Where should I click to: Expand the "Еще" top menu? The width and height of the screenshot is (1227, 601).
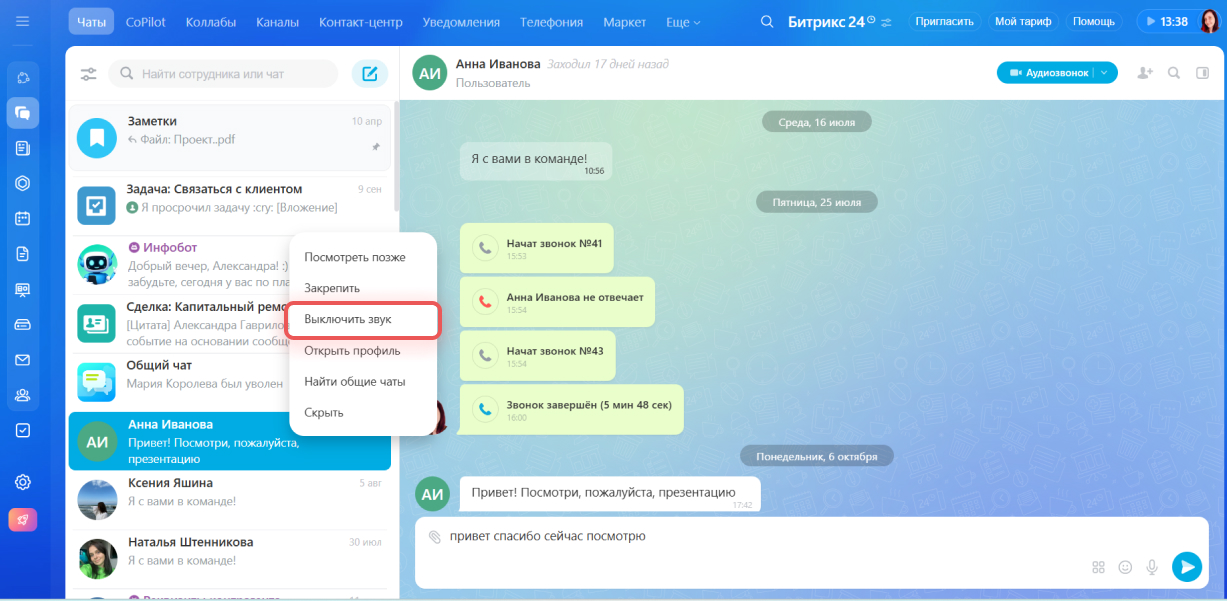[683, 22]
